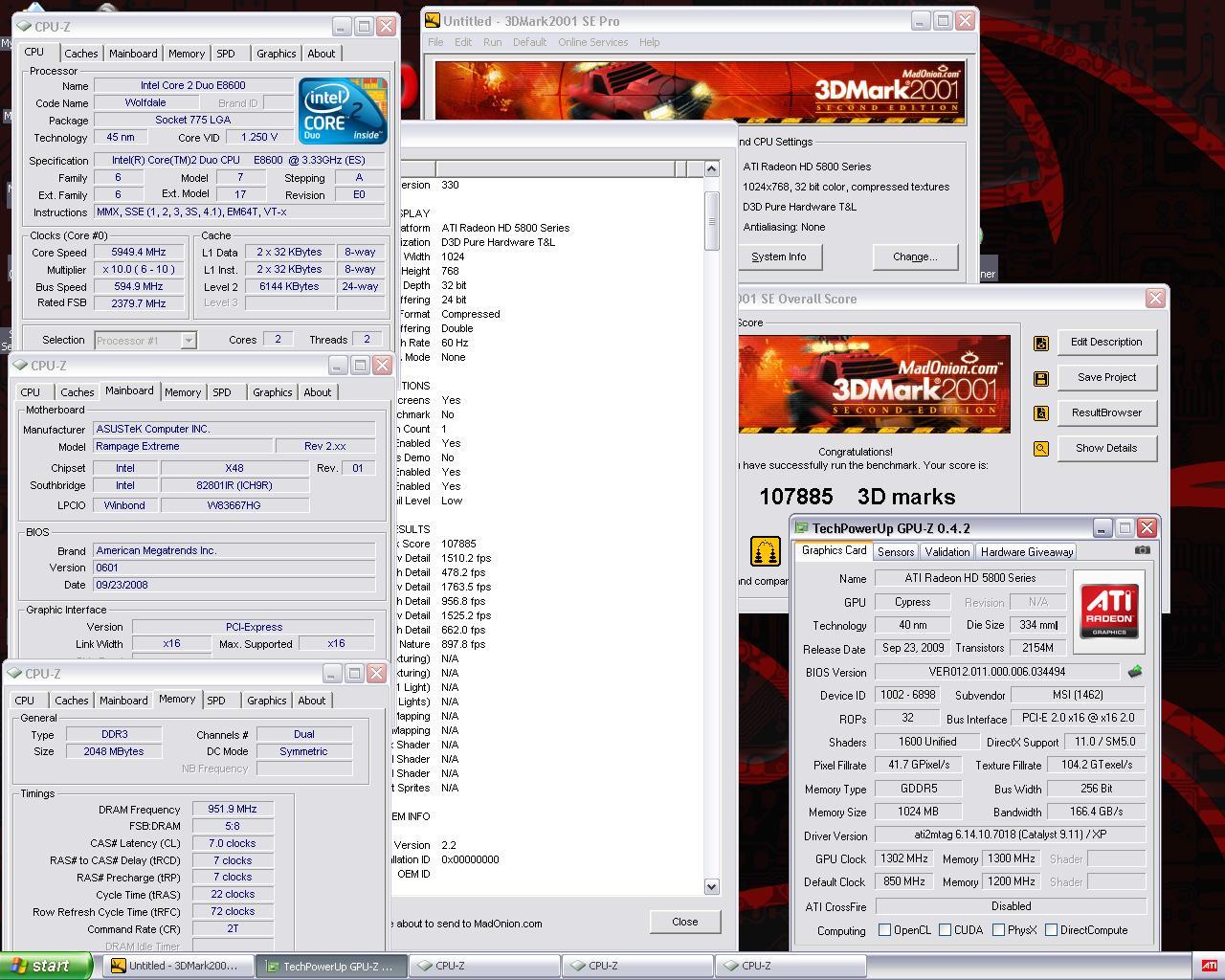
Task: Click the GPU-Z camera screenshot icon
Action: (x=1143, y=550)
